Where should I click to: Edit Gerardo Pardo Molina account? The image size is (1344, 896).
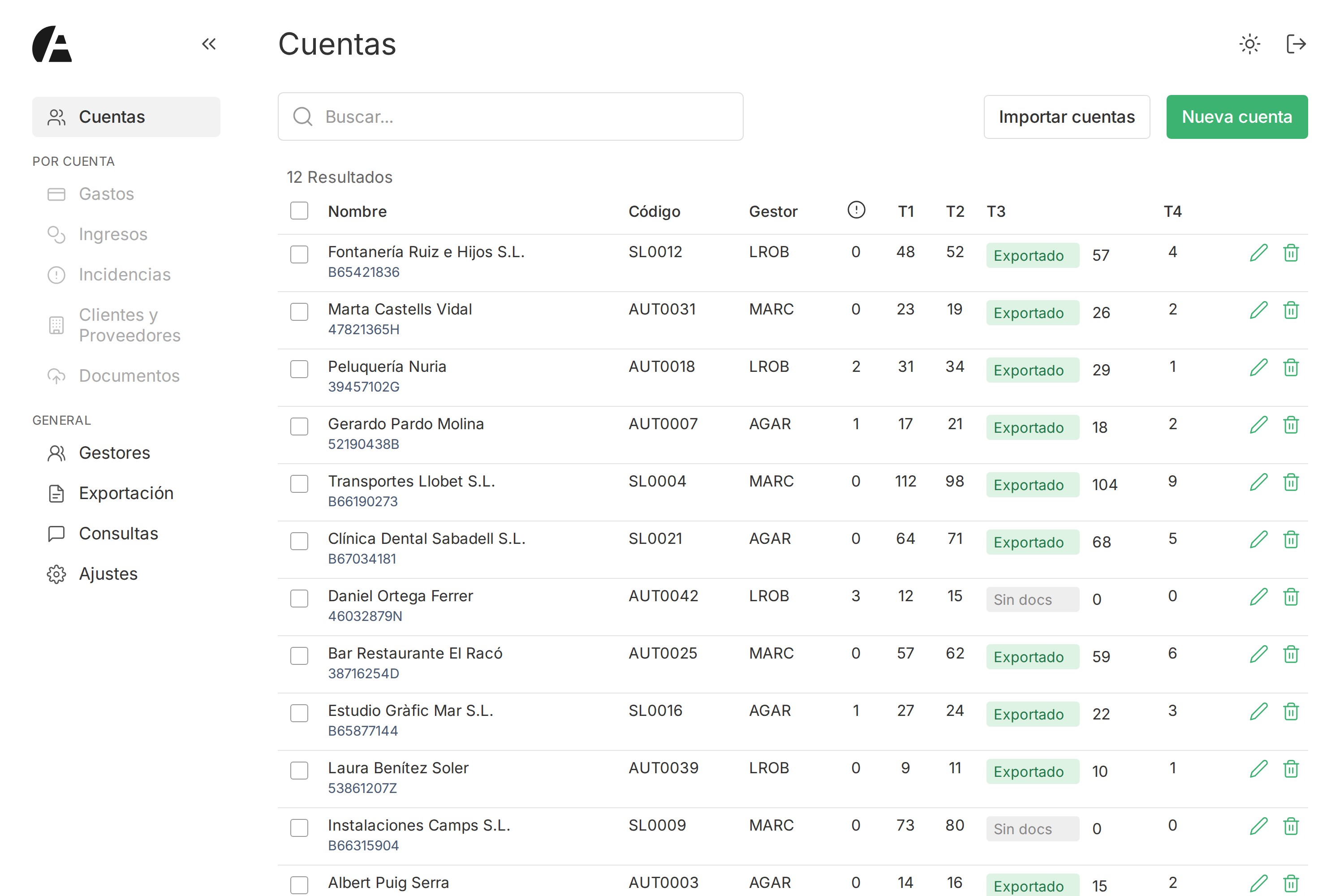pyautogui.click(x=1259, y=425)
